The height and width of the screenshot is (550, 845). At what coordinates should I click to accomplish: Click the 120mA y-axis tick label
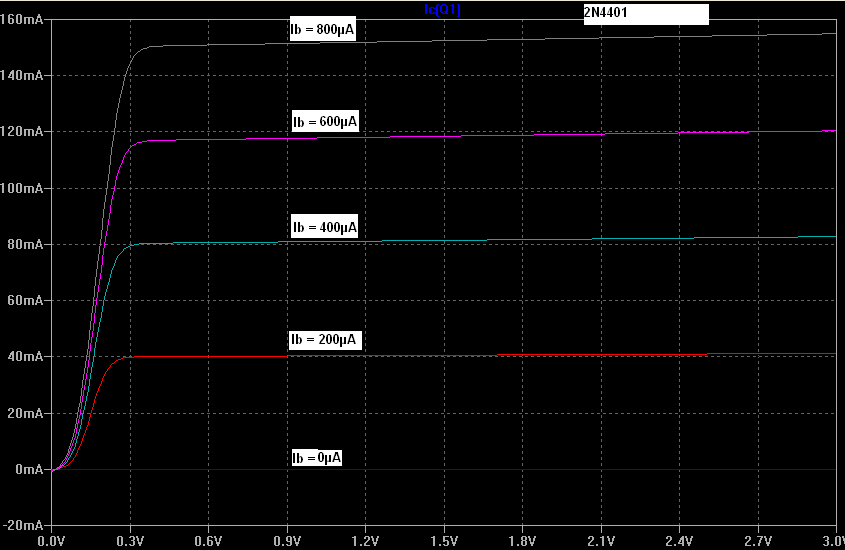pos(22,132)
